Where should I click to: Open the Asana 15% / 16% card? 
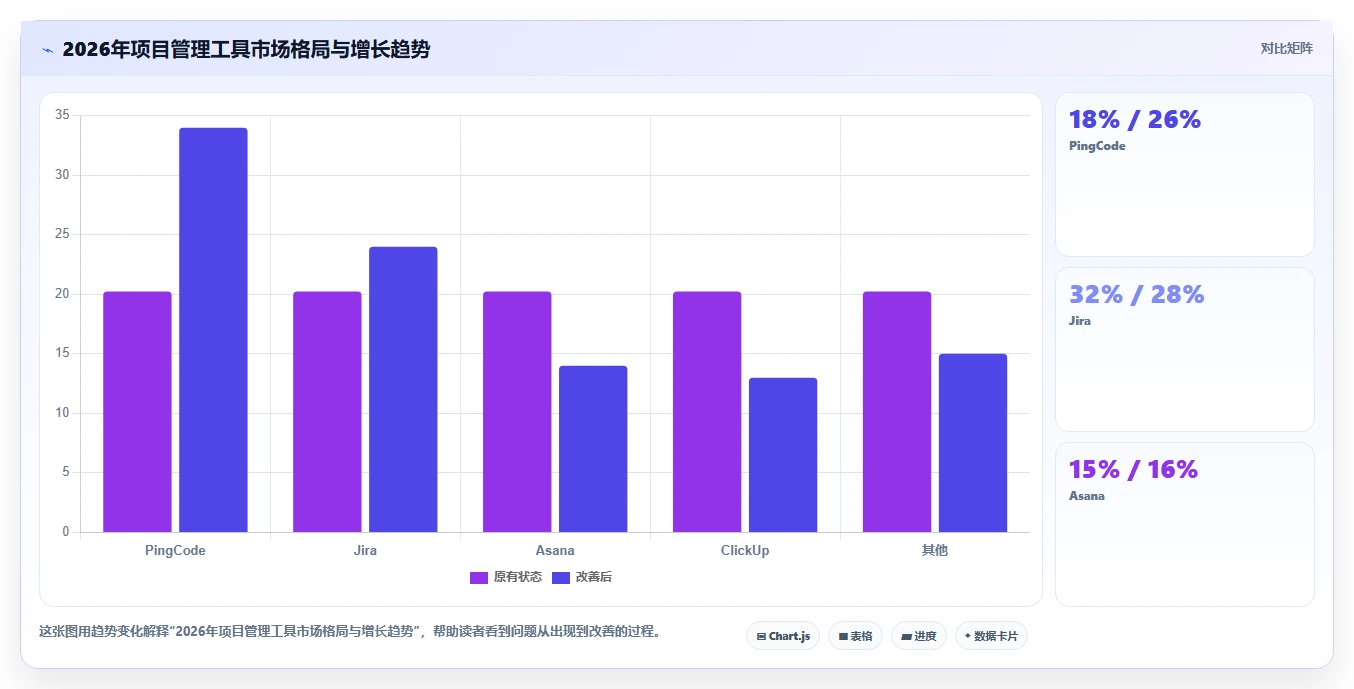pyautogui.click(x=1185, y=524)
